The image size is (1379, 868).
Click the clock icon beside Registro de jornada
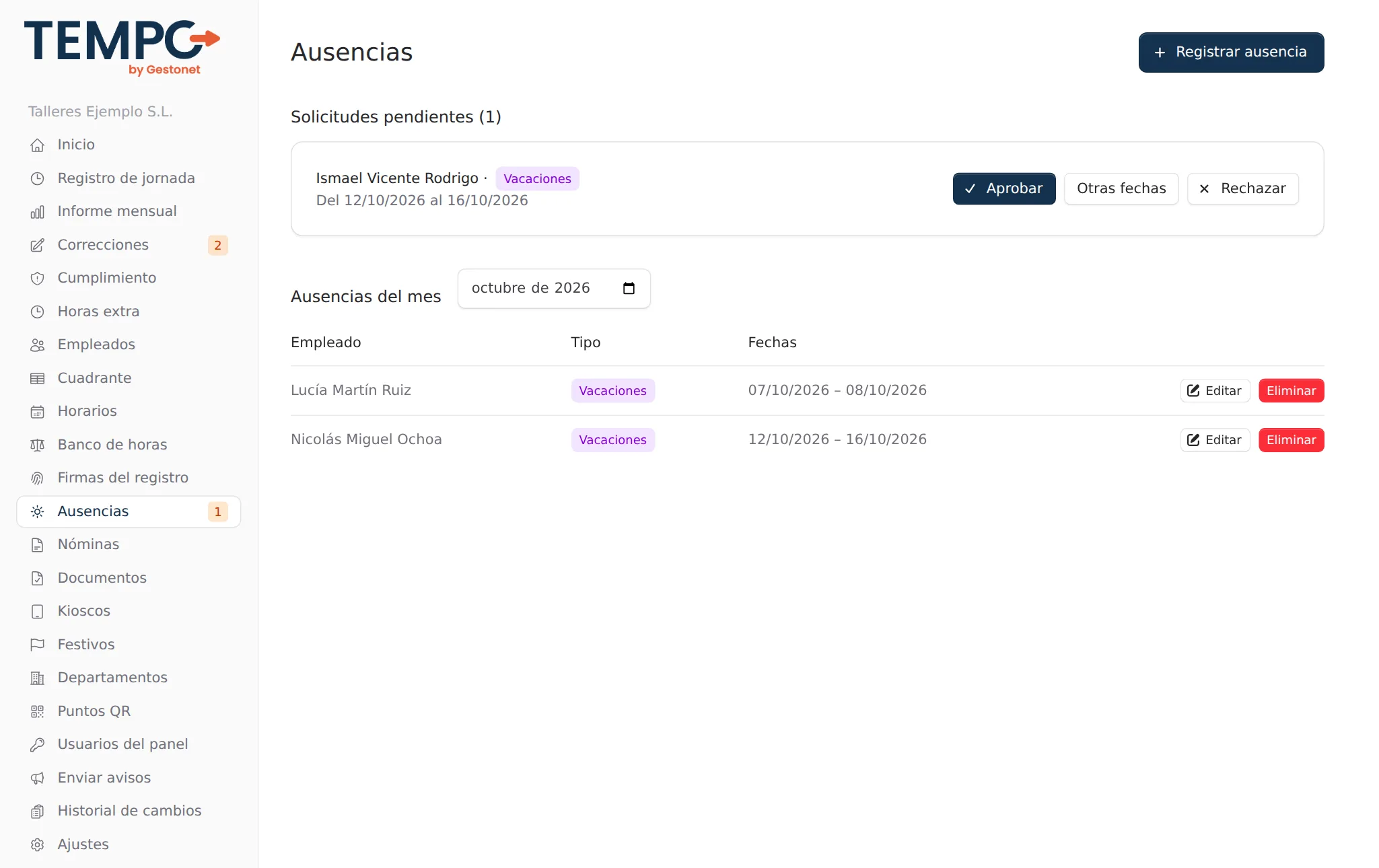(x=38, y=178)
